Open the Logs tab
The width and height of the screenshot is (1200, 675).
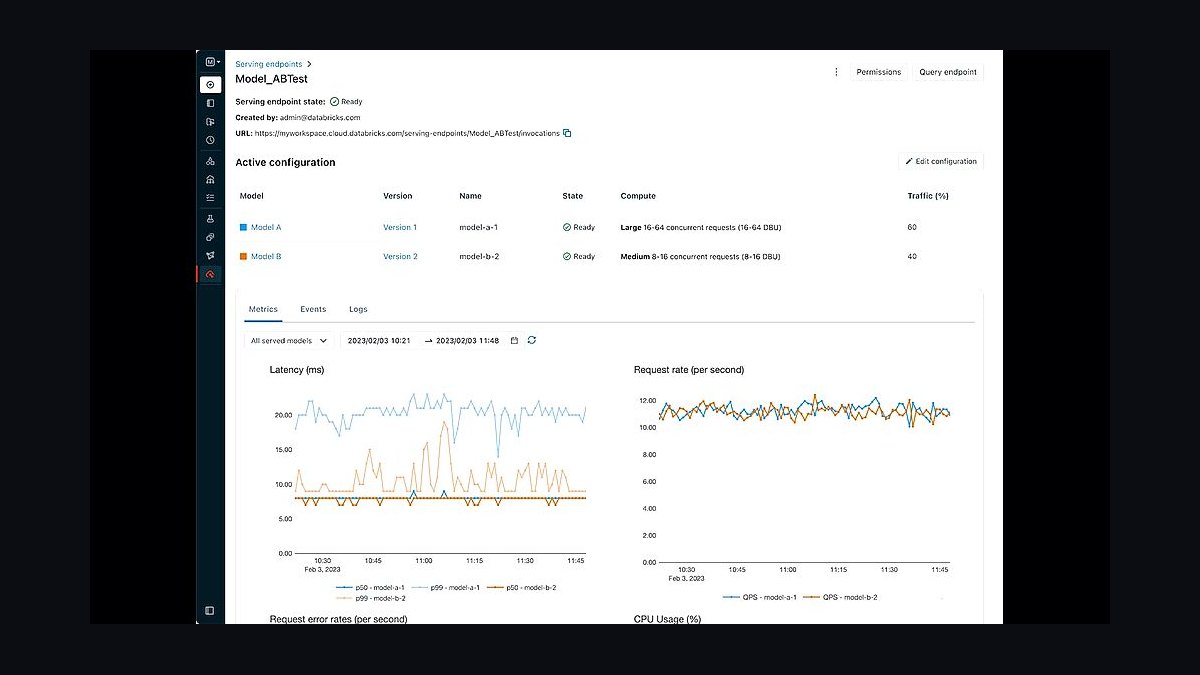[358, 310]
